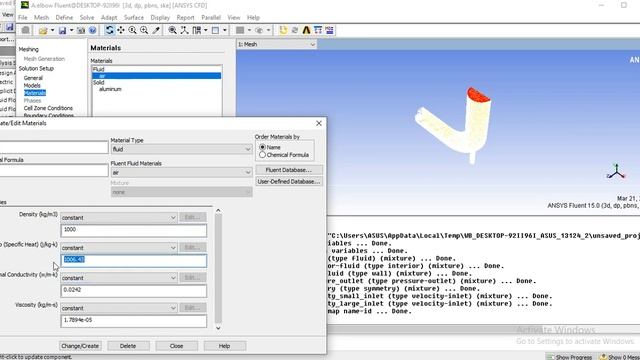
Task: Click properties scrollbar up arrow
Action: pos(218,211)
